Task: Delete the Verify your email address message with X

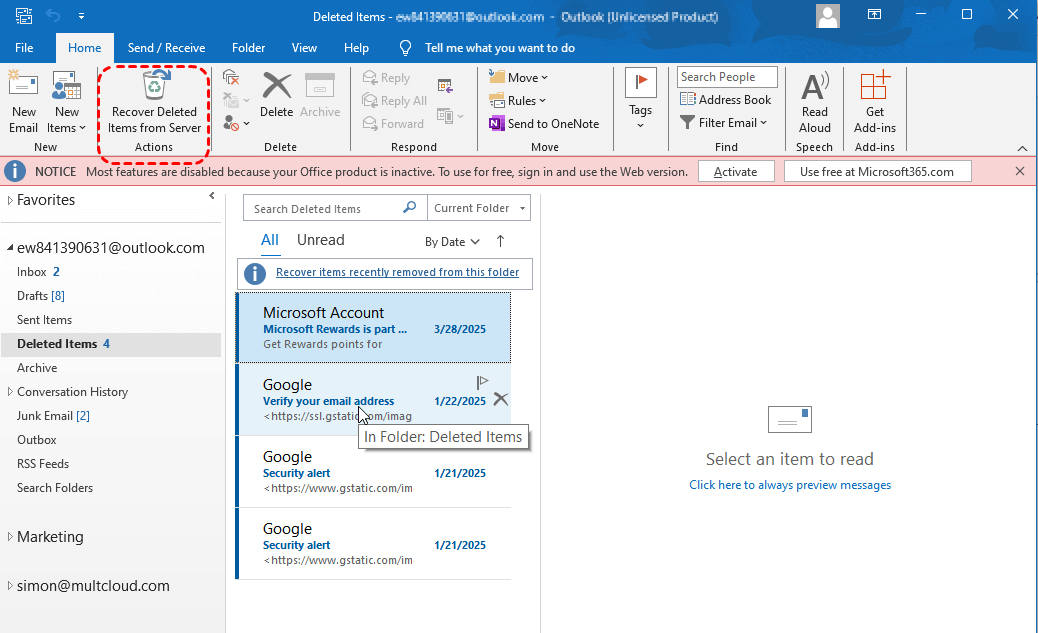Action: click(501, 399)
